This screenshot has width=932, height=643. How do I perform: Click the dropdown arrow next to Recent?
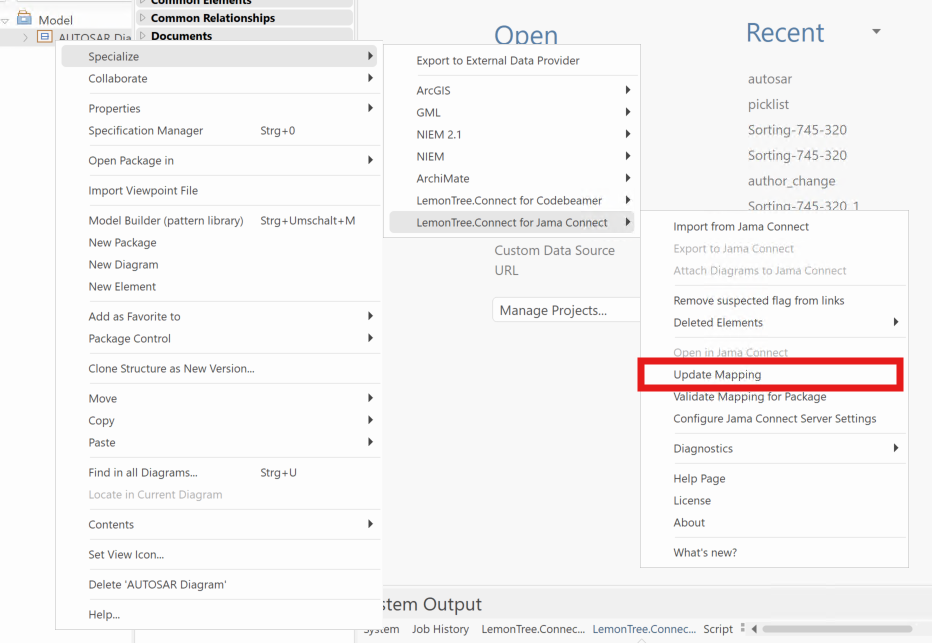pos(876,32)
